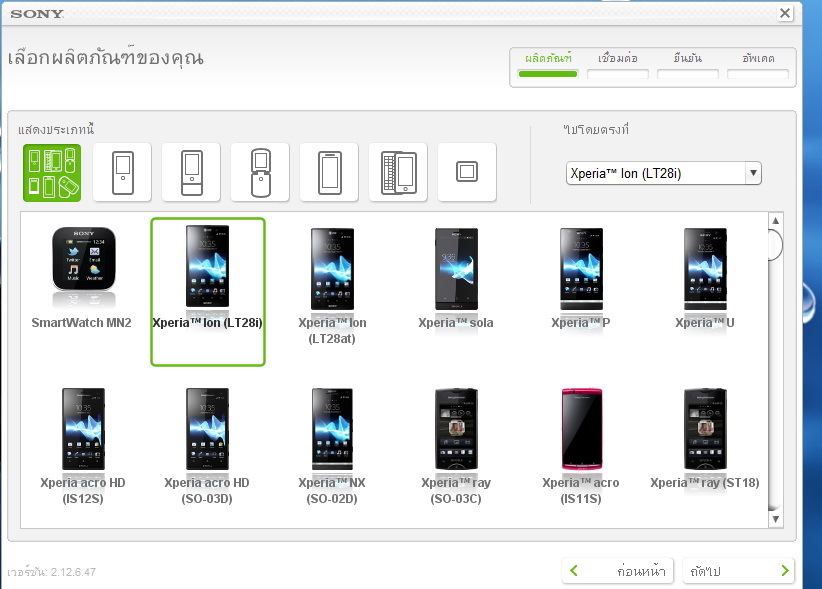Viewport: 822px width, 589px height.
Task: Filter by vertical slider phone icon
Action: 191,172
